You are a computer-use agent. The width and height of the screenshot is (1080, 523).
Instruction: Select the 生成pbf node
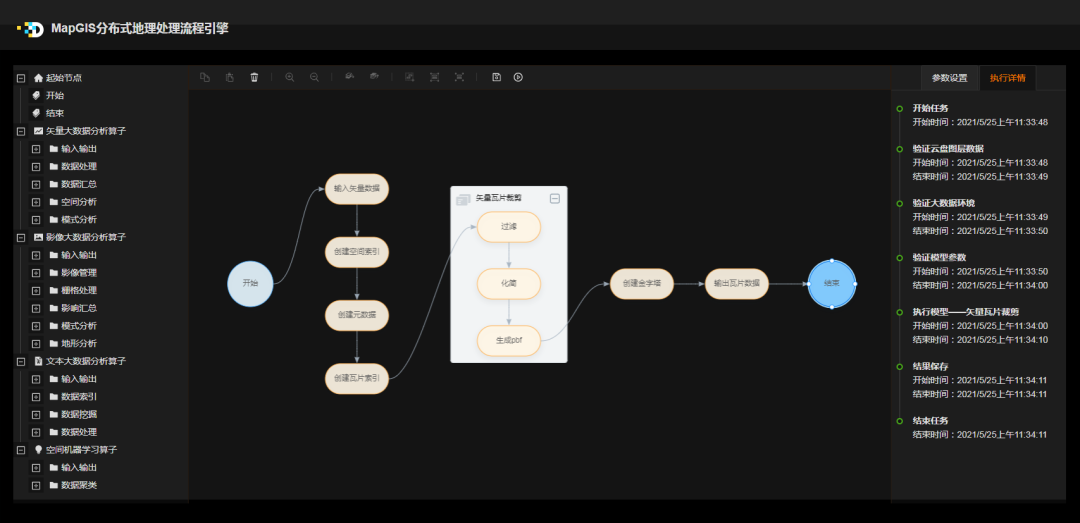509,340
